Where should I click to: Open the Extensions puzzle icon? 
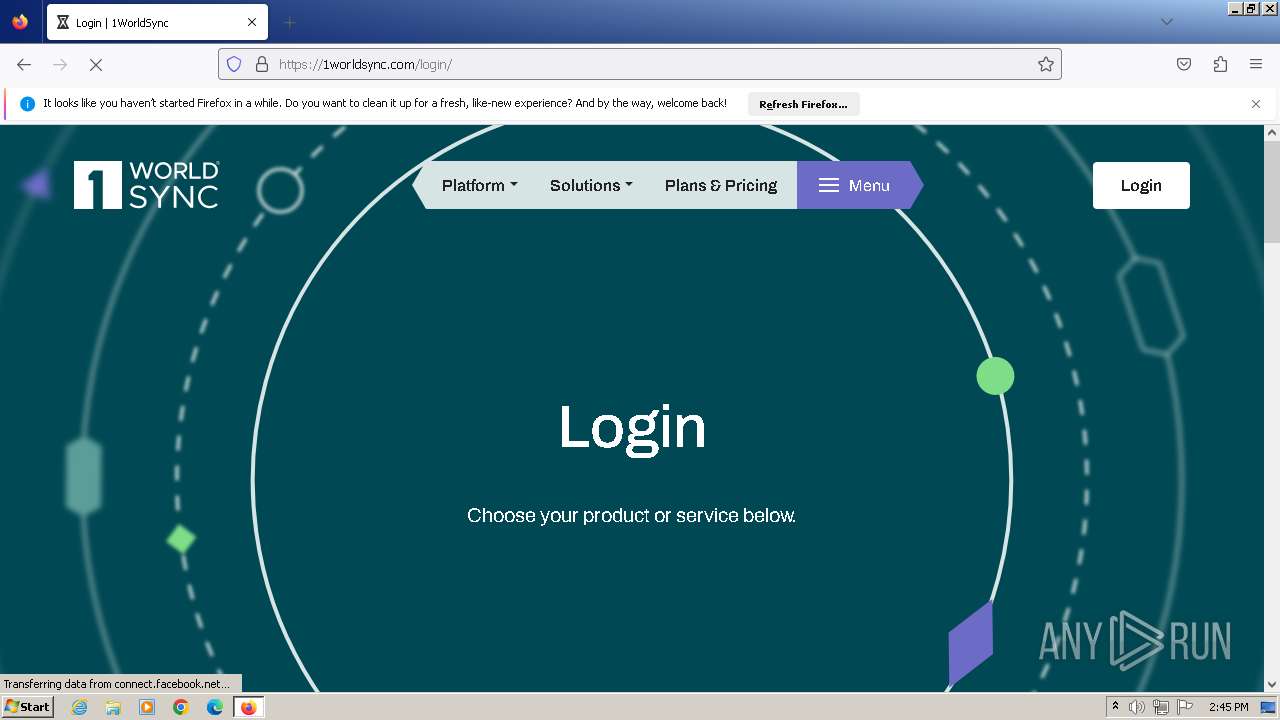coord(1220,64)
